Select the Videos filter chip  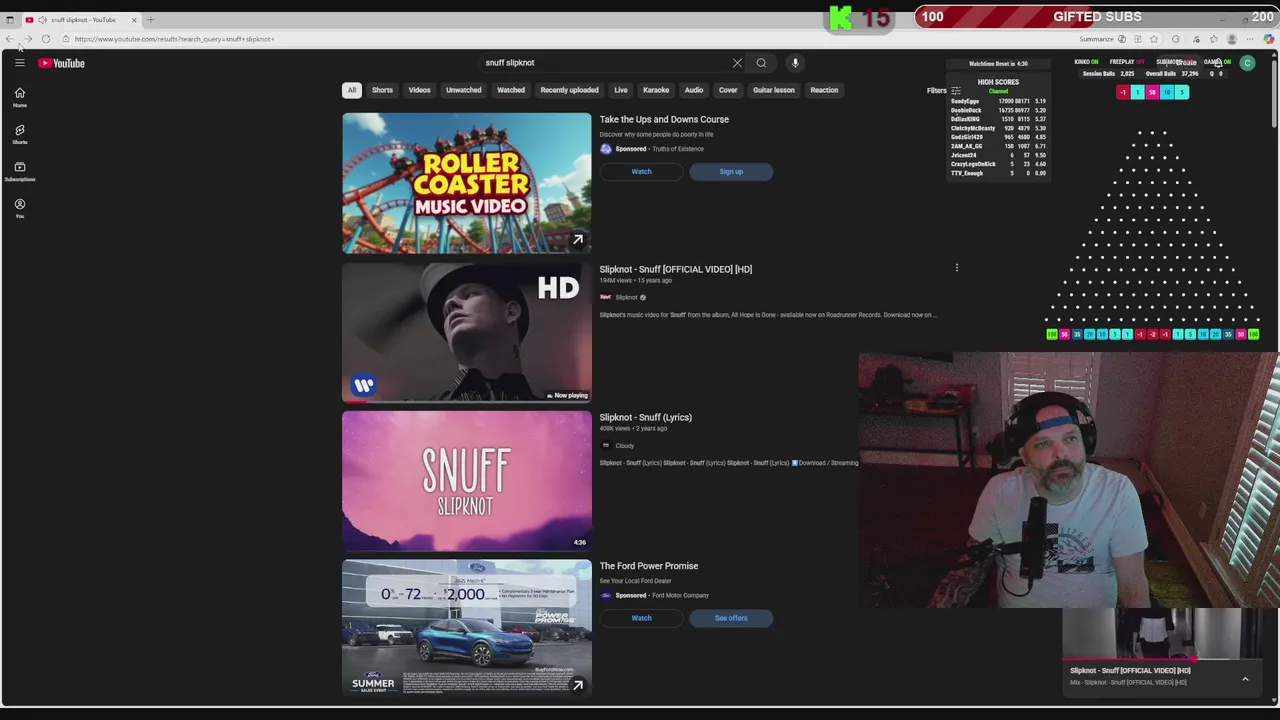pyautogui.click(x=419, y=90)
